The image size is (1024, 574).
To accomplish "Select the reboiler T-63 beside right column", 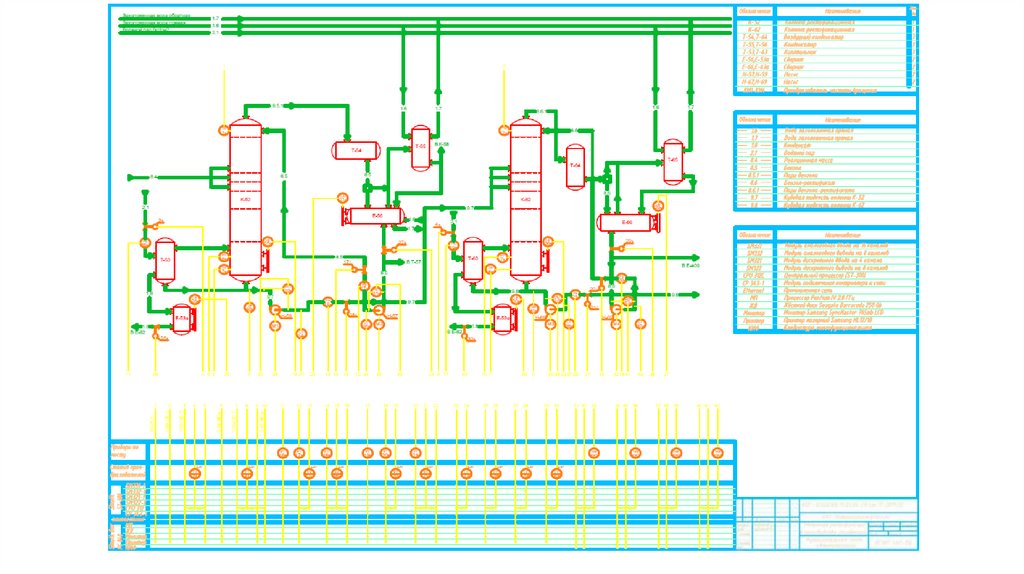I will (x=473, y=259).
